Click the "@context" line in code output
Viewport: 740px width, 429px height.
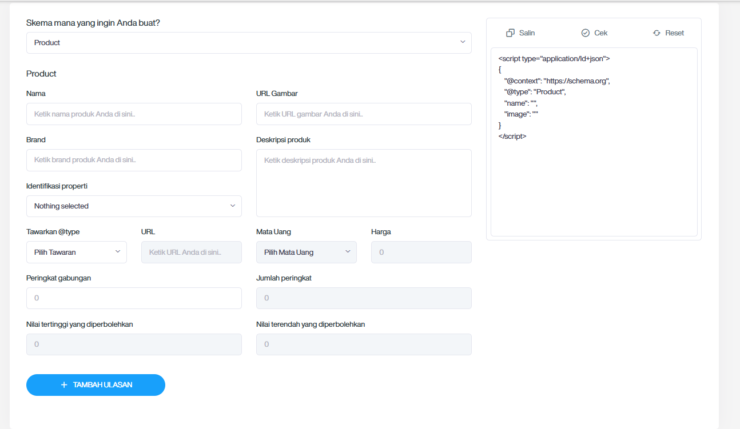557,81
